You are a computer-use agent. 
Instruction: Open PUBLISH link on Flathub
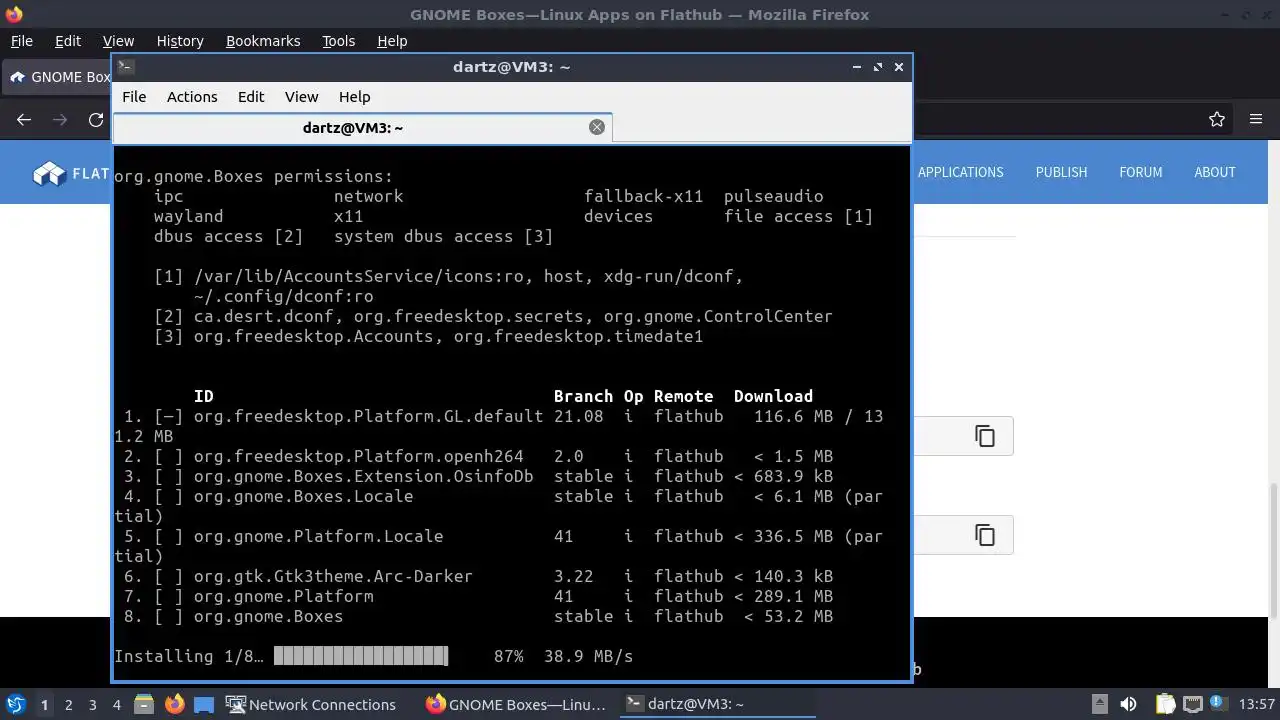[1061, 172]
